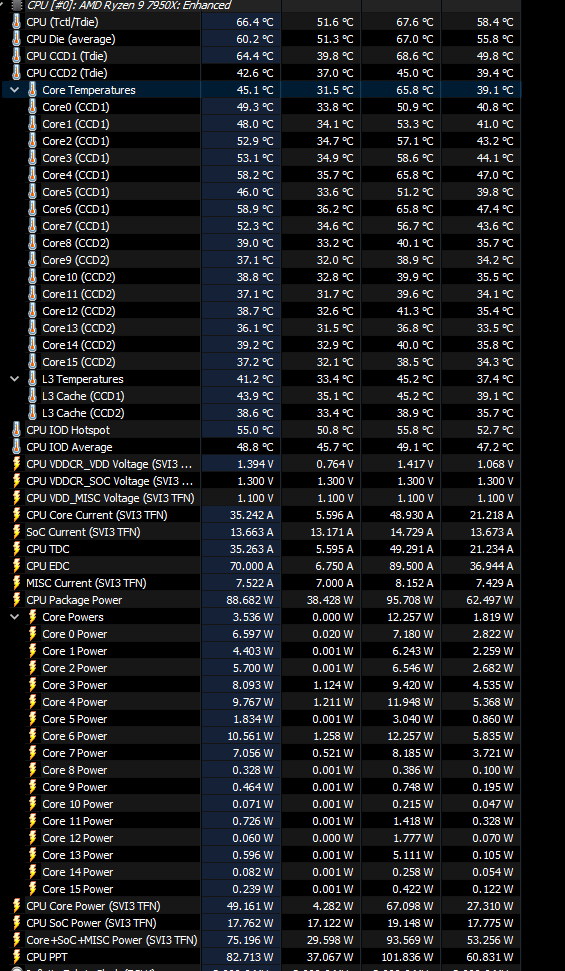This screenshot has width=565, height=971.
Task: Select the Core12 (CCD2) sensor row
Action: (x=260, y=311)
